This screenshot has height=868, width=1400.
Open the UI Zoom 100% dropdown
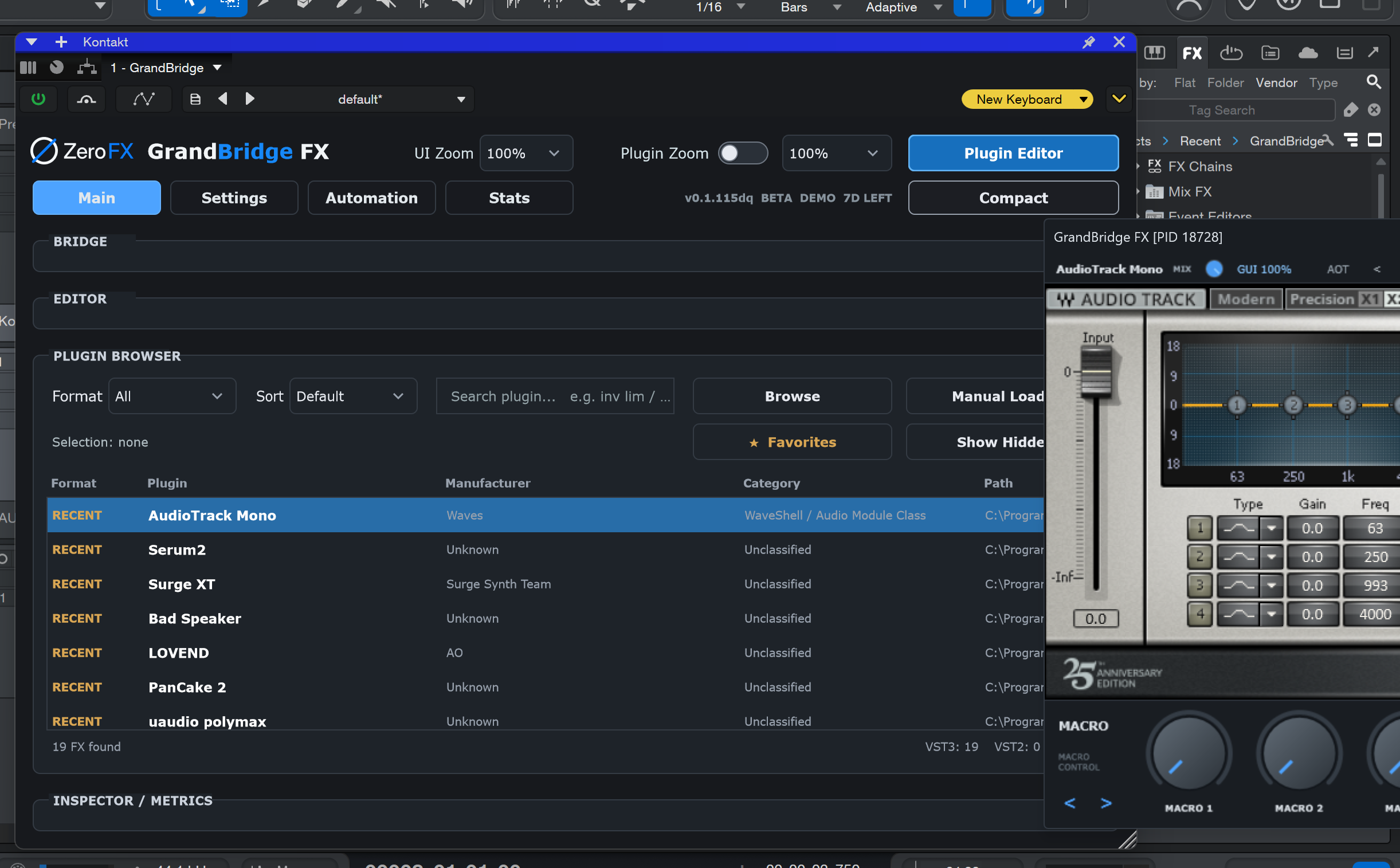526,154
